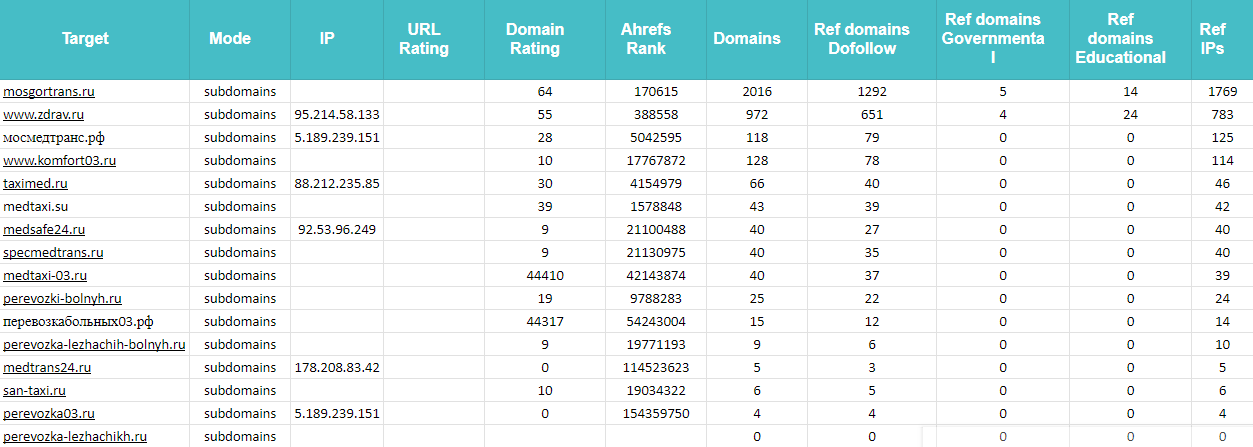Visit the specmedtrans.ru link
The height and width of the screenshot is (447, 1253).
pos(53,253)
